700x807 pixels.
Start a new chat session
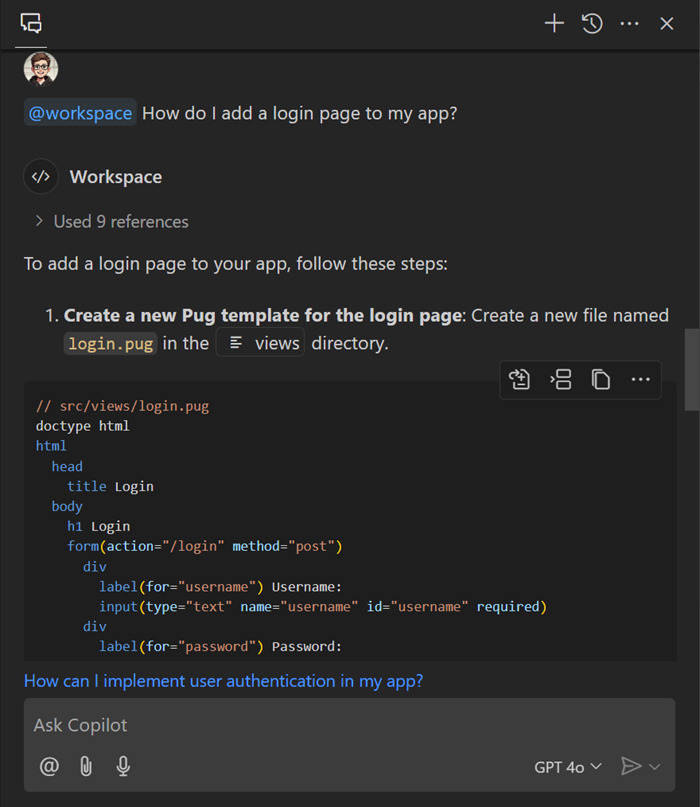coord(554,23)
